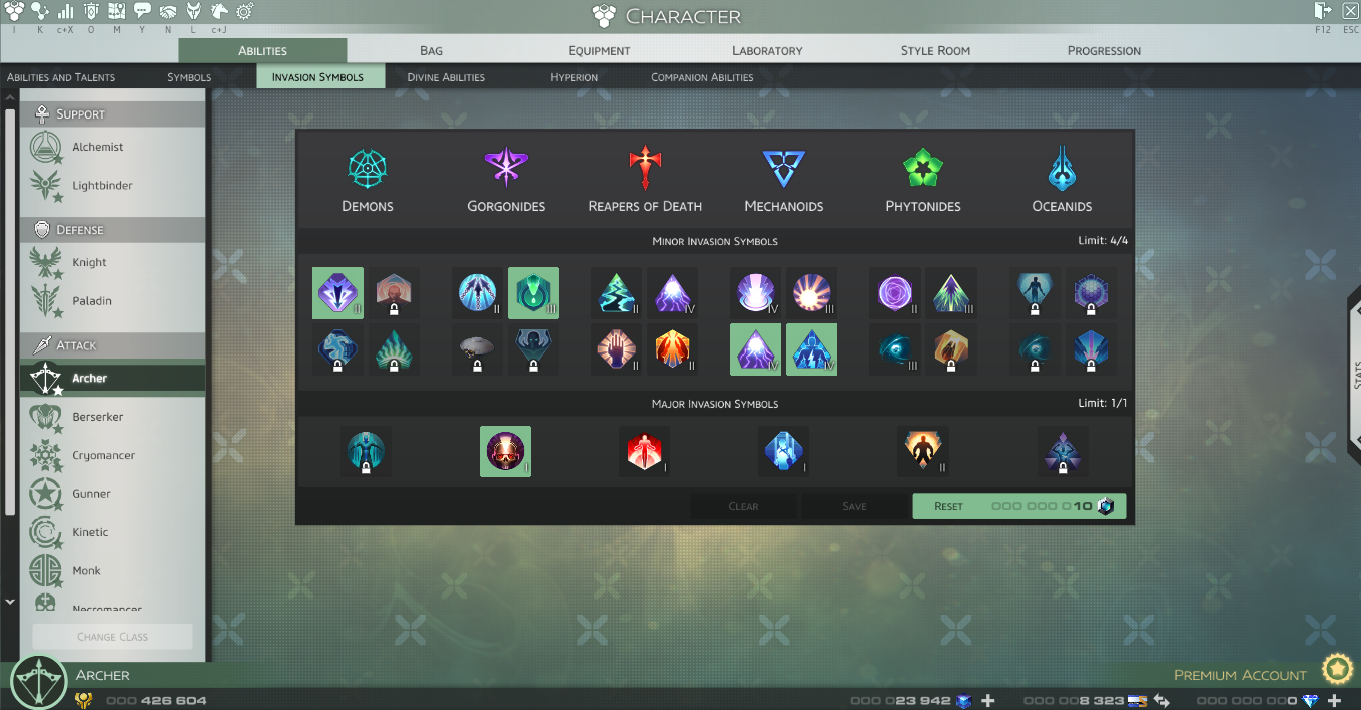Select the Berserker class icon
The image size is (1361, 710).
click(45, 417)
